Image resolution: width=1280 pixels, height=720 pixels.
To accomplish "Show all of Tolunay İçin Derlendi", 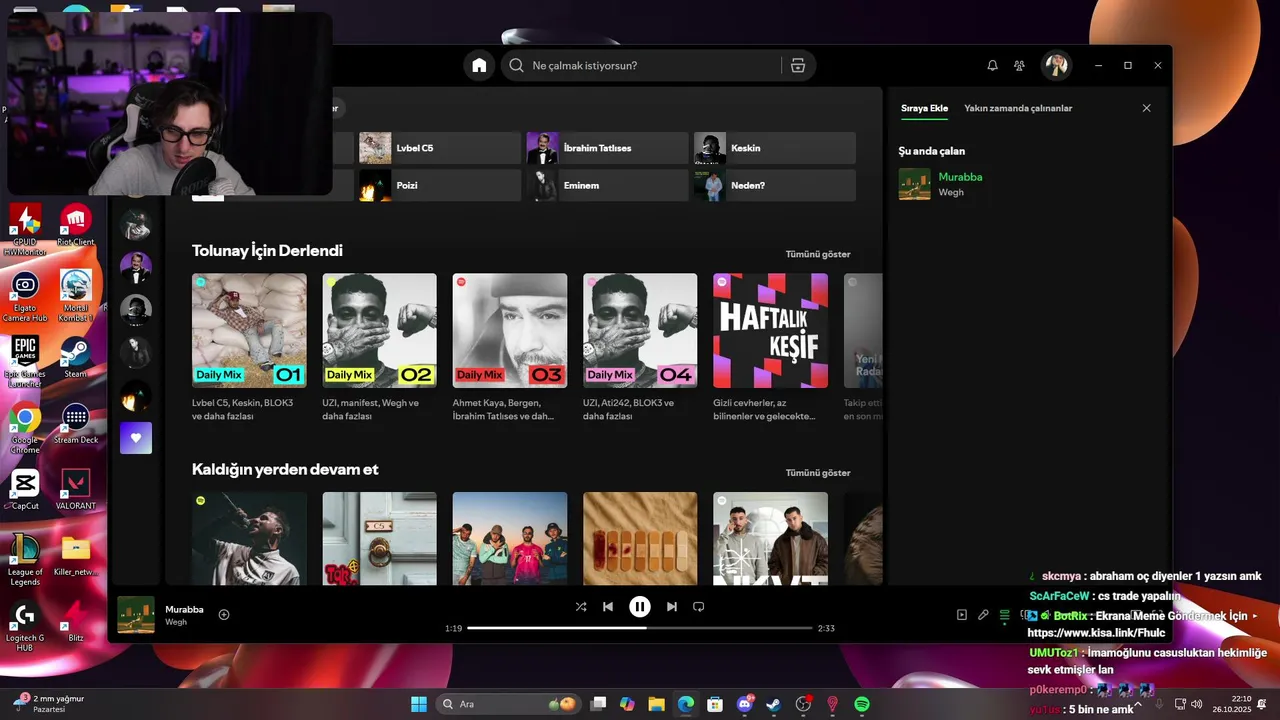I will point(818,254).
